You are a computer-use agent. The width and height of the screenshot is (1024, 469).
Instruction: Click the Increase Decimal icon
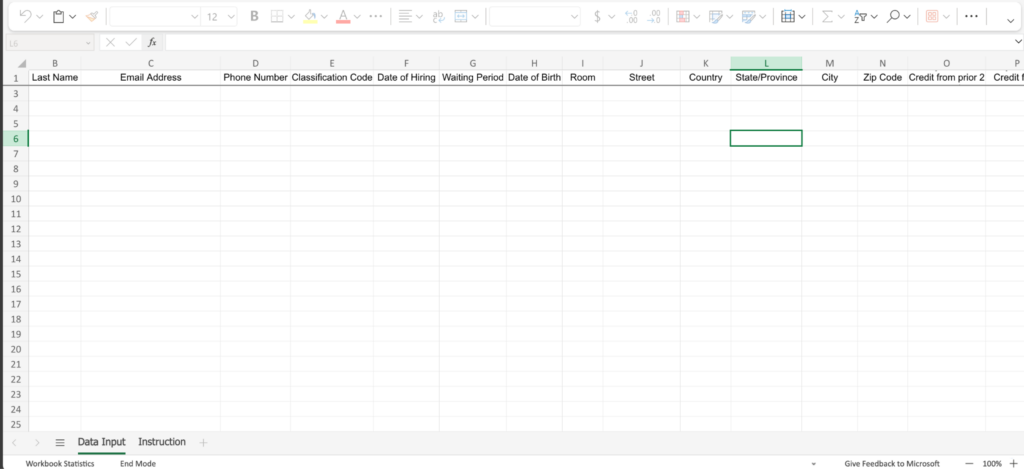point(631,16)
